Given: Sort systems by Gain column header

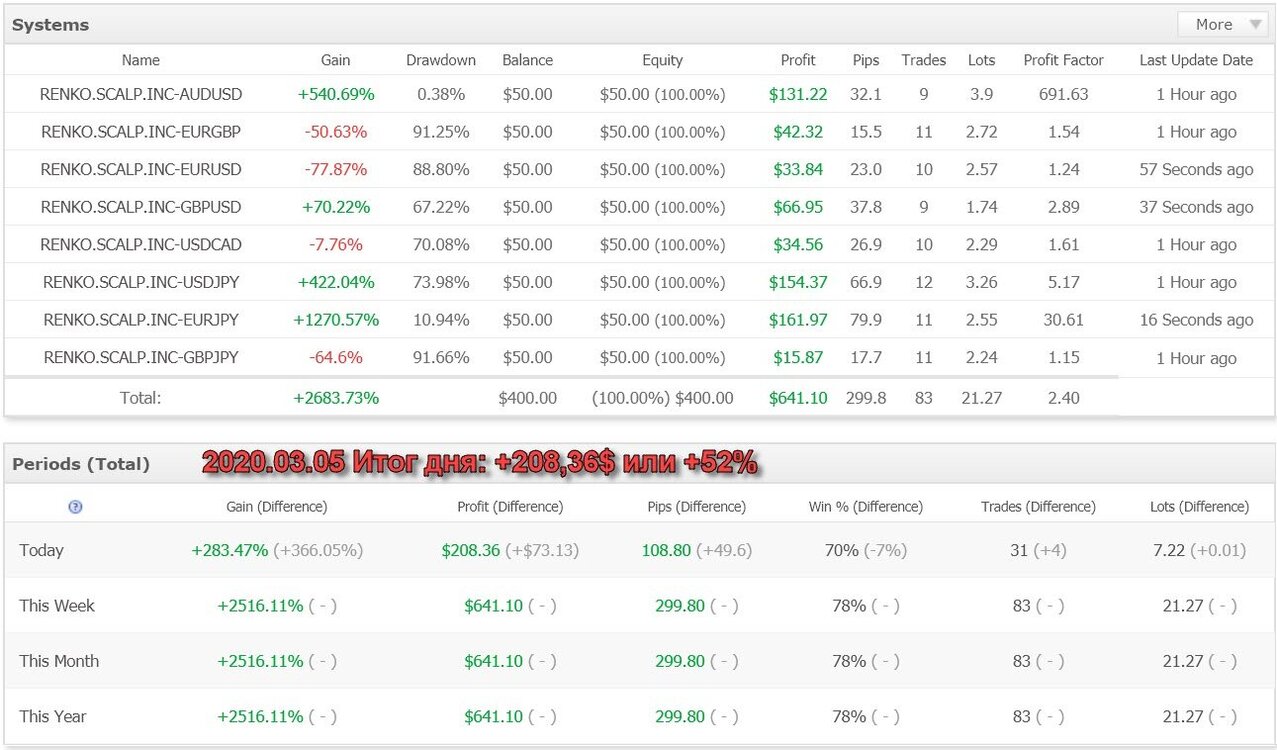Looking at the screenshot, I should [336, 60].
